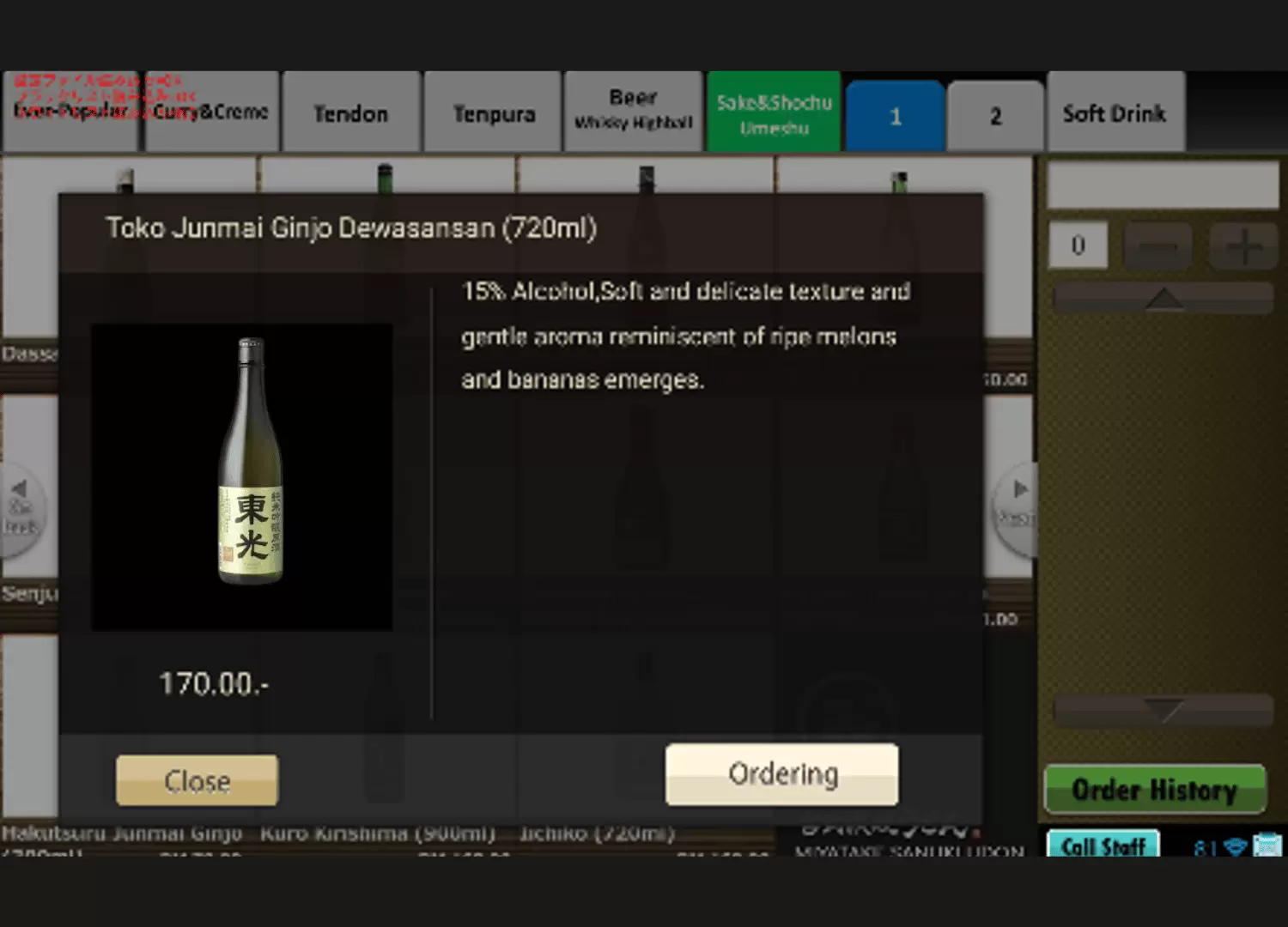
Task: Select the Sake&Shochu Umeshu tab
Action: [774, 112]
